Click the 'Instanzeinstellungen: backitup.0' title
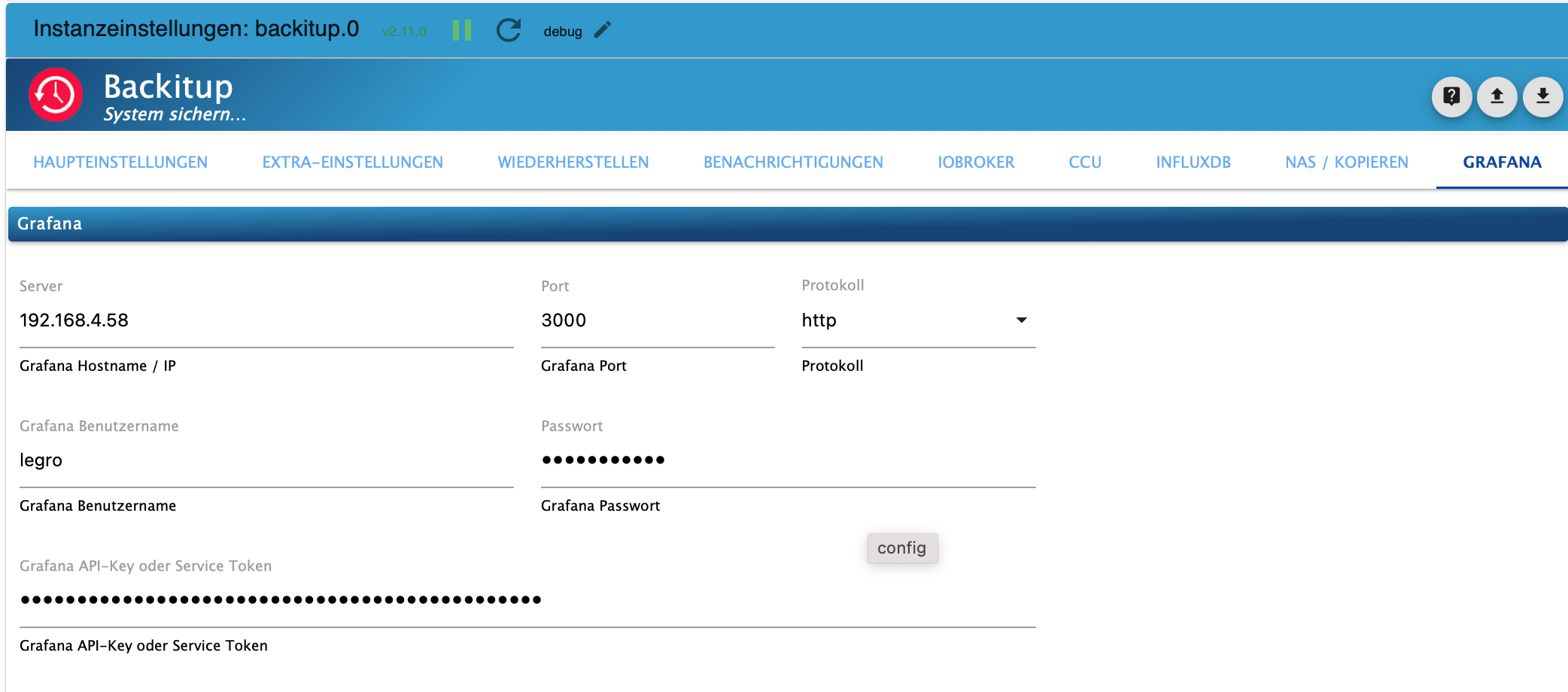1568x692 pixels. [x=196, y=29]
